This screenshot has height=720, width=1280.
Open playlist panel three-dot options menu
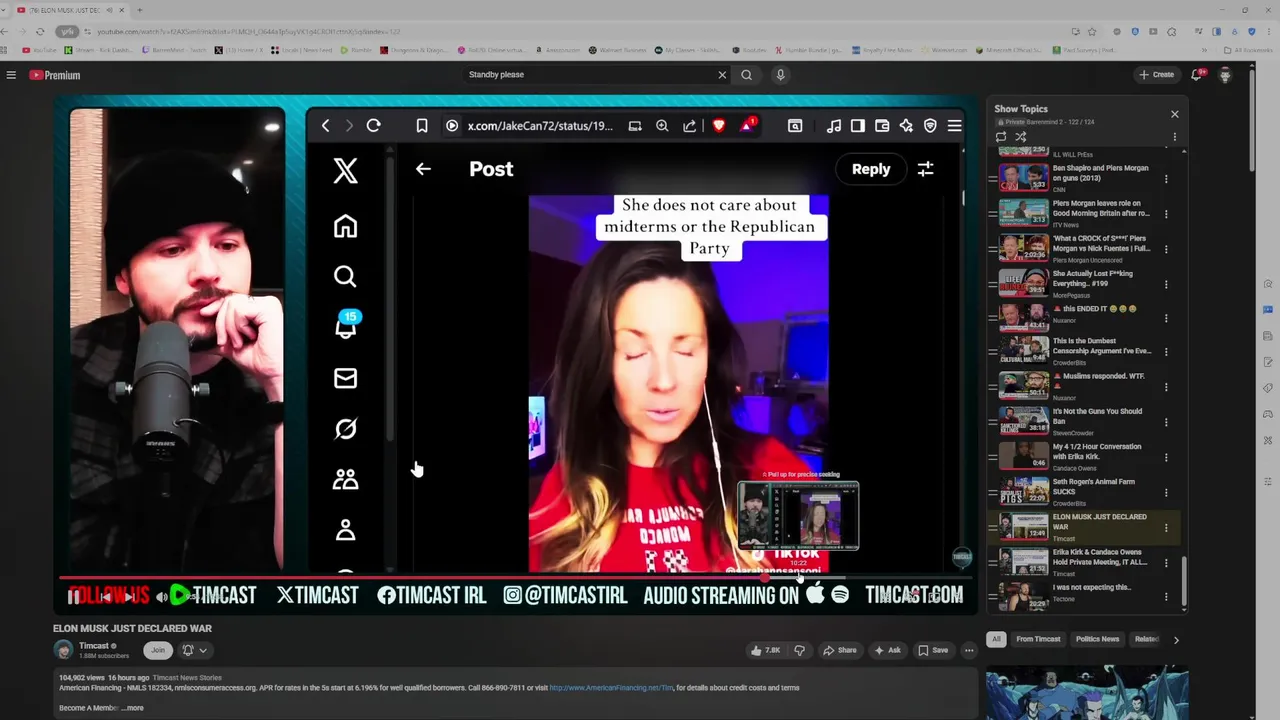pos(1174,137)
